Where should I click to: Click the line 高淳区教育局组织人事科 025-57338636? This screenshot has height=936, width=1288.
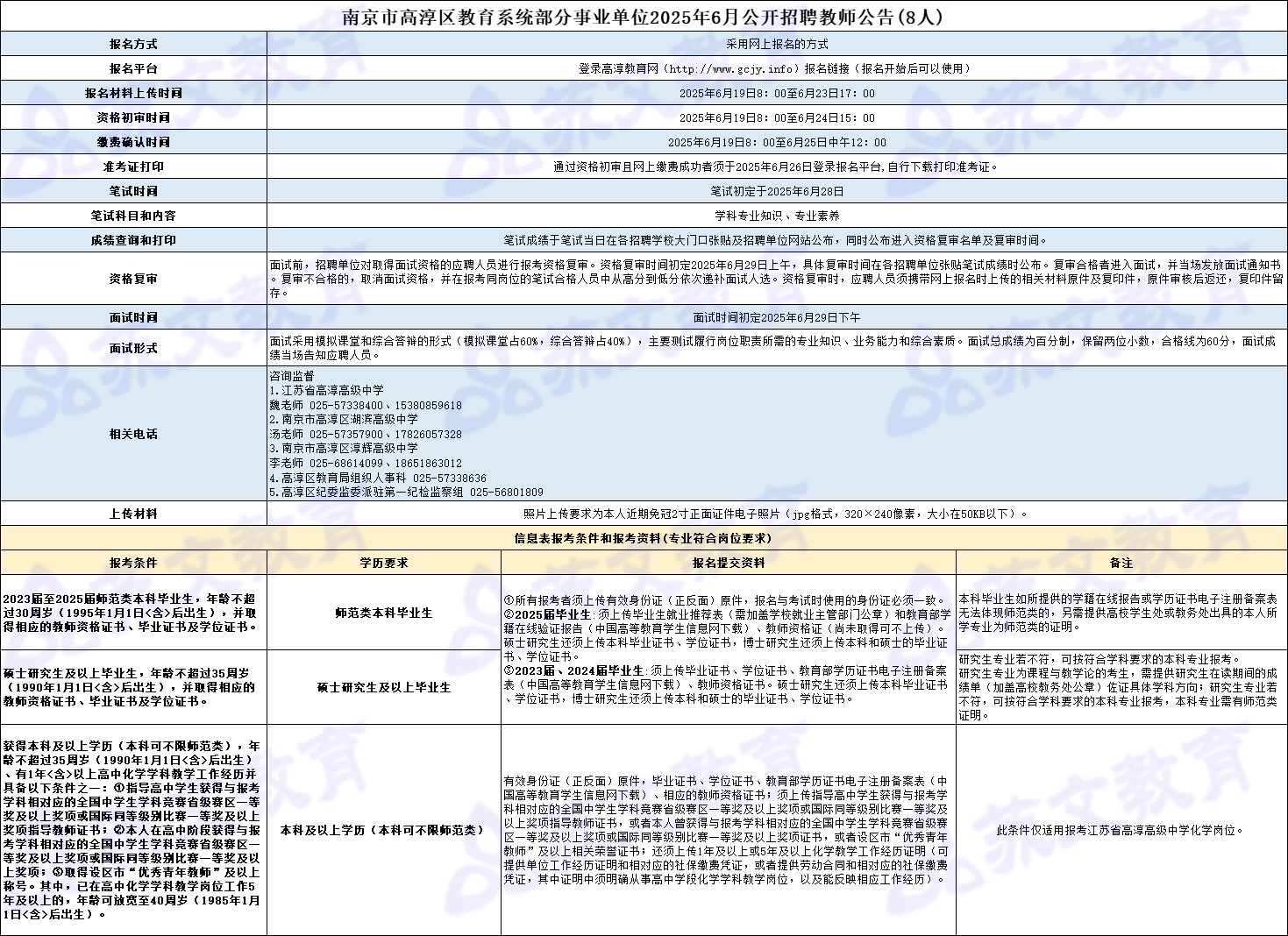click(378, 479)
